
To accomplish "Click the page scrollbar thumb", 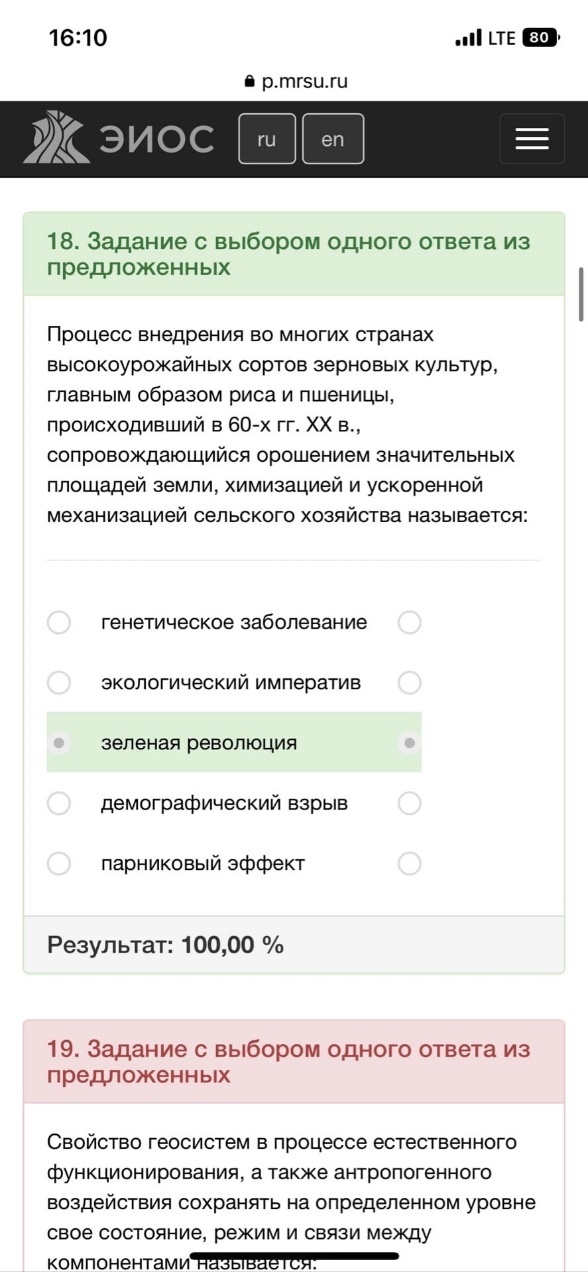I will pyautogui.click(x=581, y=294).
